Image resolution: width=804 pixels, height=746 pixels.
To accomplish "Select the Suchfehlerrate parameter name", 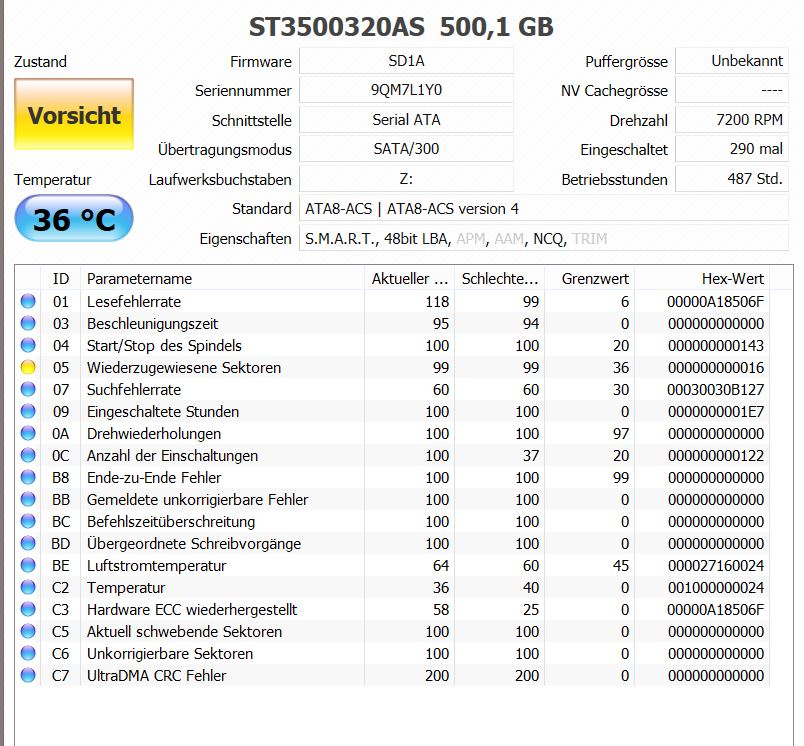I will point(134,390).
